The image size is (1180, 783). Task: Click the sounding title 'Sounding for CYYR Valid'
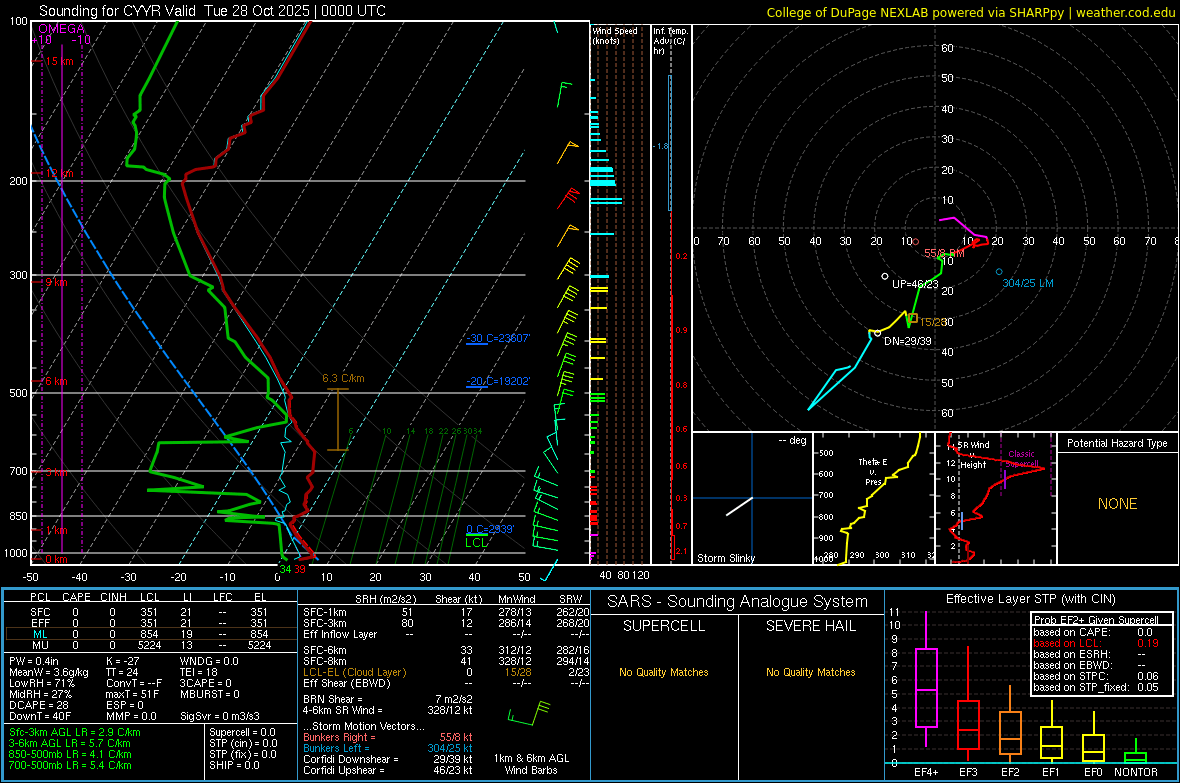[x=117, y=11]
